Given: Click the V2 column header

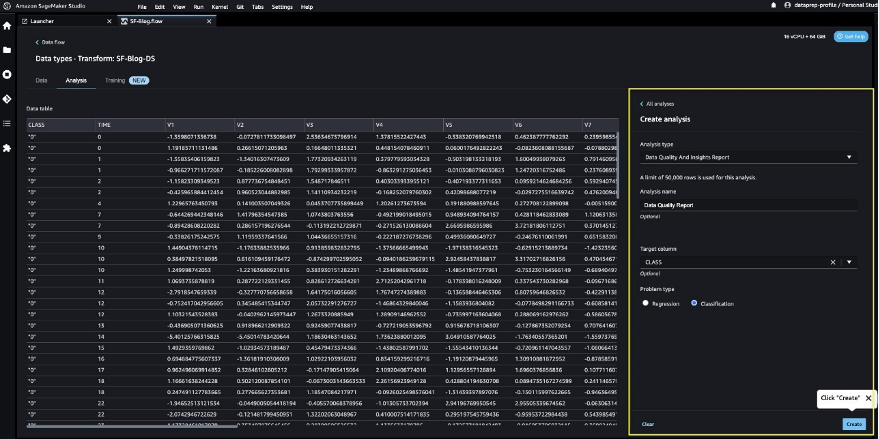Looking at the screenshot, I should [269, 124].
